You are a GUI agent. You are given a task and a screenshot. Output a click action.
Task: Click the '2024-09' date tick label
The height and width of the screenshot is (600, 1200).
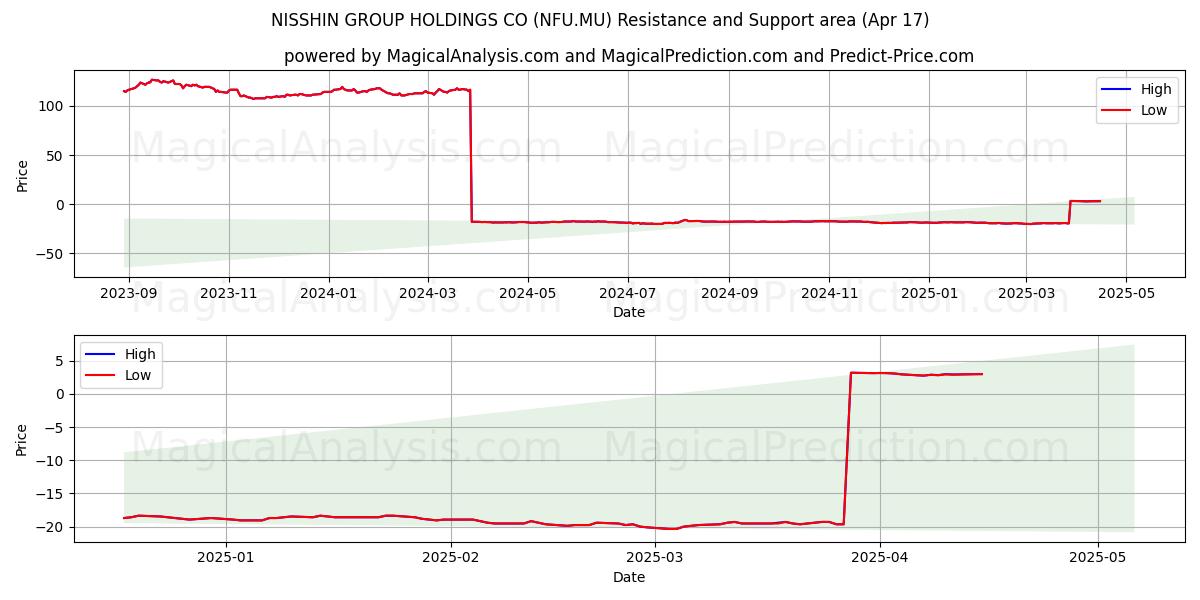[x=729, y=294]
